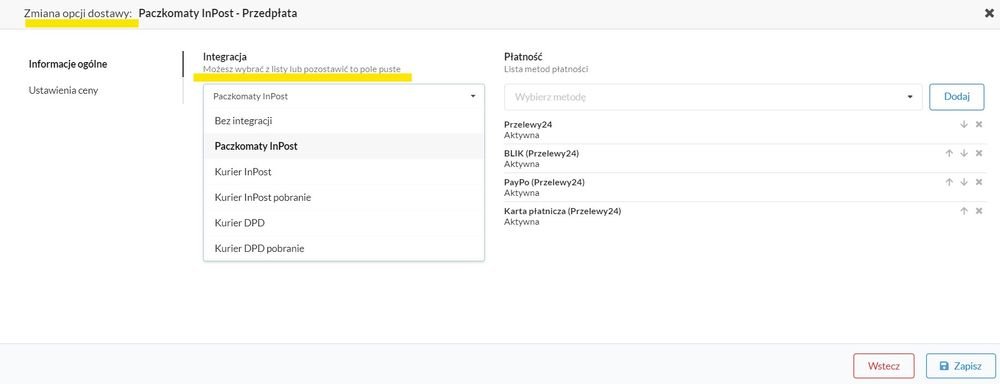Go back with the Wstecz button
1000x384 pixels.
click(883, 366)
